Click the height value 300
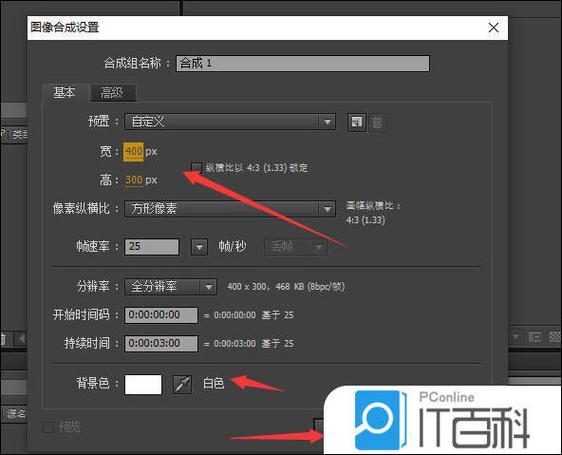 click(134, 180)
